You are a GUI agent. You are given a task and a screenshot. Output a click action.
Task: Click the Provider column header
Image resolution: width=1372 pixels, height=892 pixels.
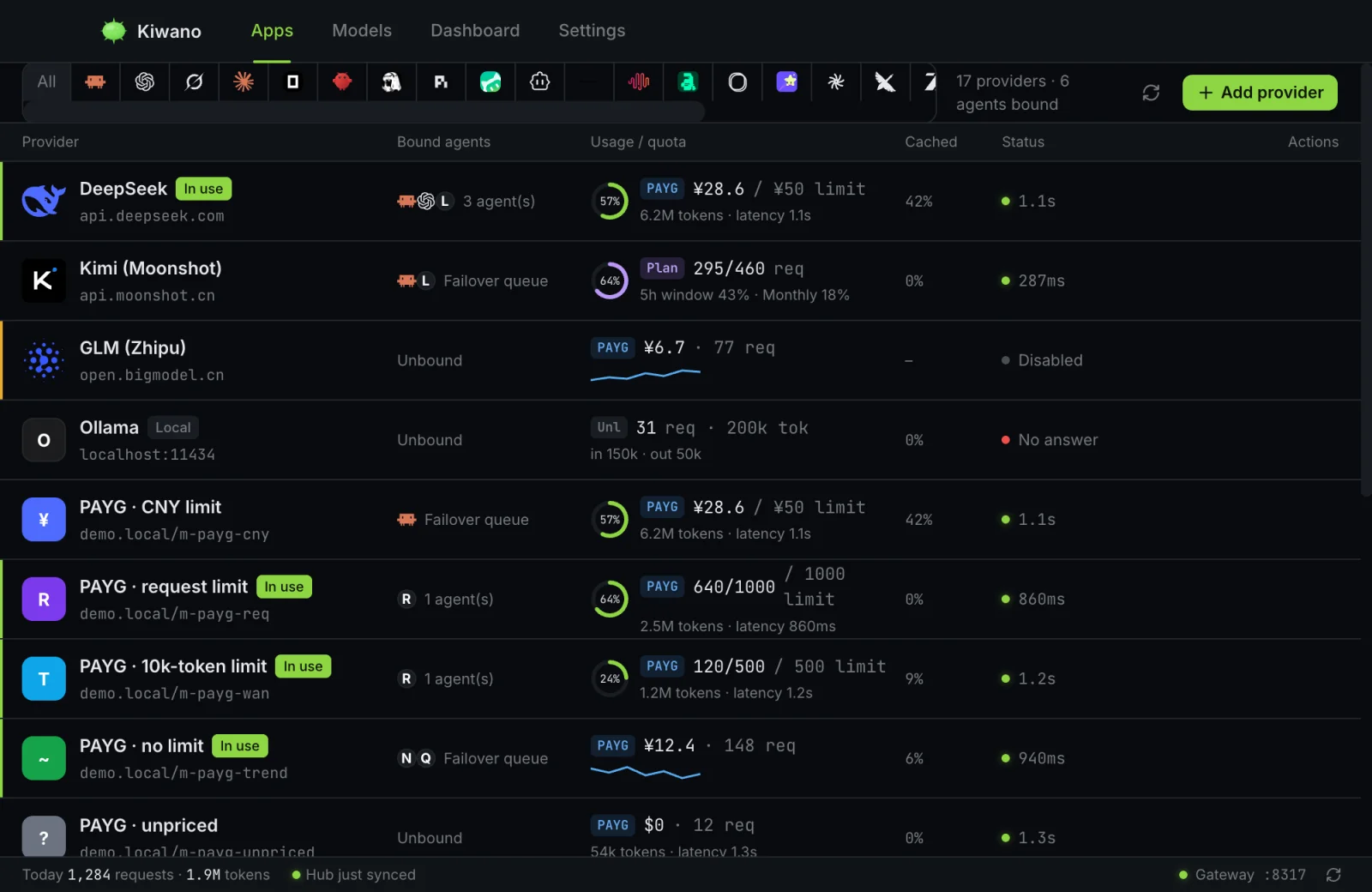click(51, 142)
